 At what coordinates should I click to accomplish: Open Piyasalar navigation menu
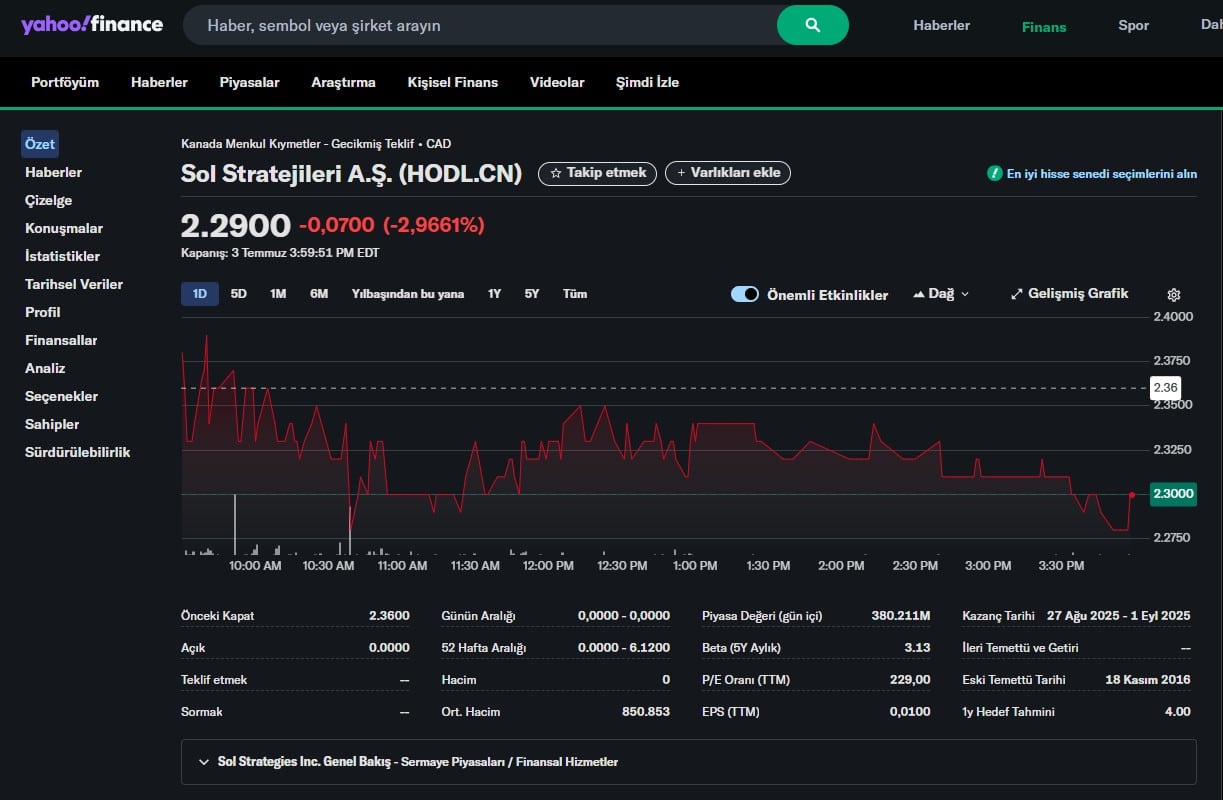pos(249,82)
